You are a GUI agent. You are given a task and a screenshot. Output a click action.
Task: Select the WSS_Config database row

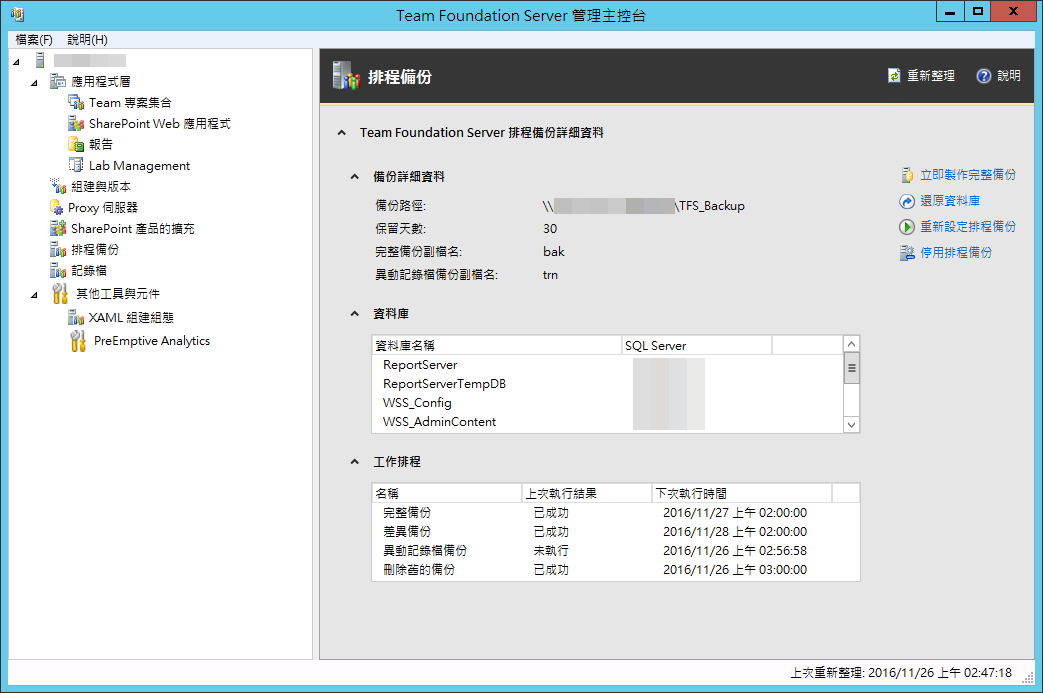click(608, 403)
